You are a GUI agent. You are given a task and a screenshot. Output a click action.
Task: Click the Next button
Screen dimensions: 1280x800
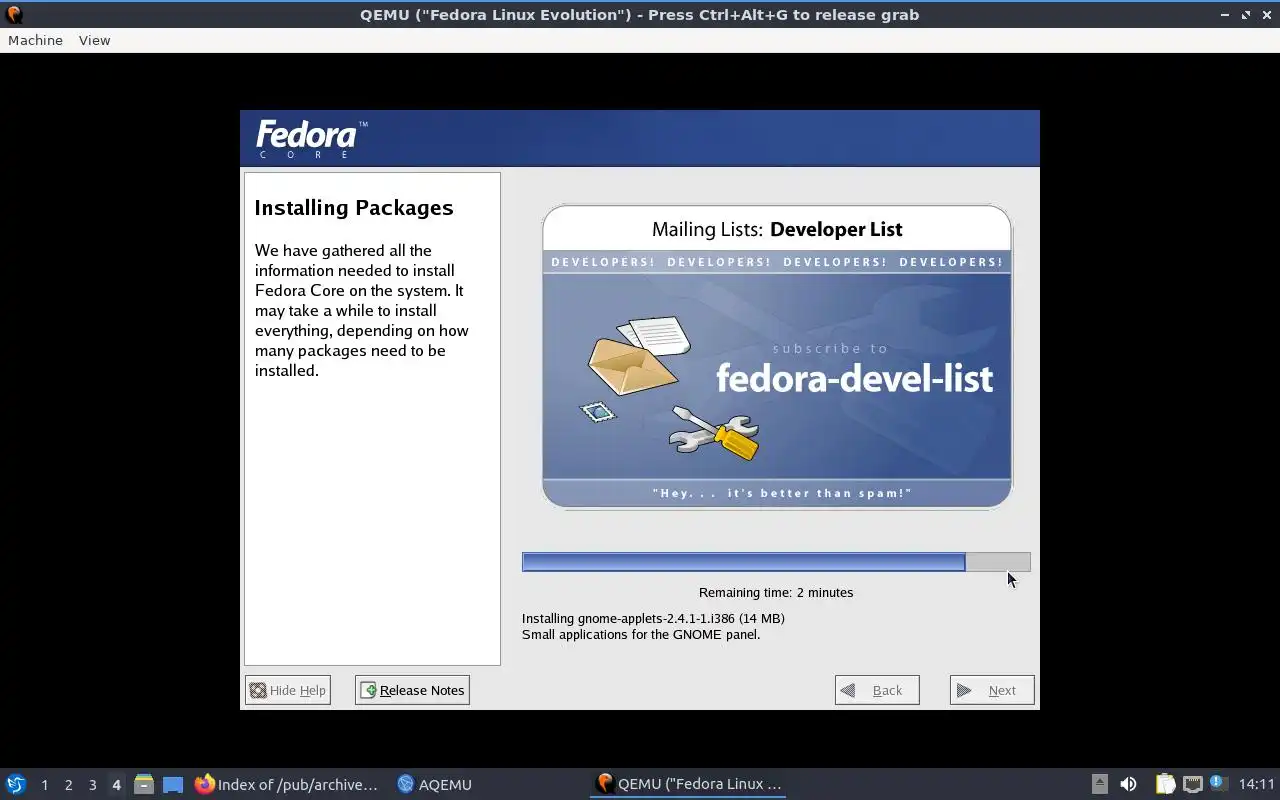(992, 690)
